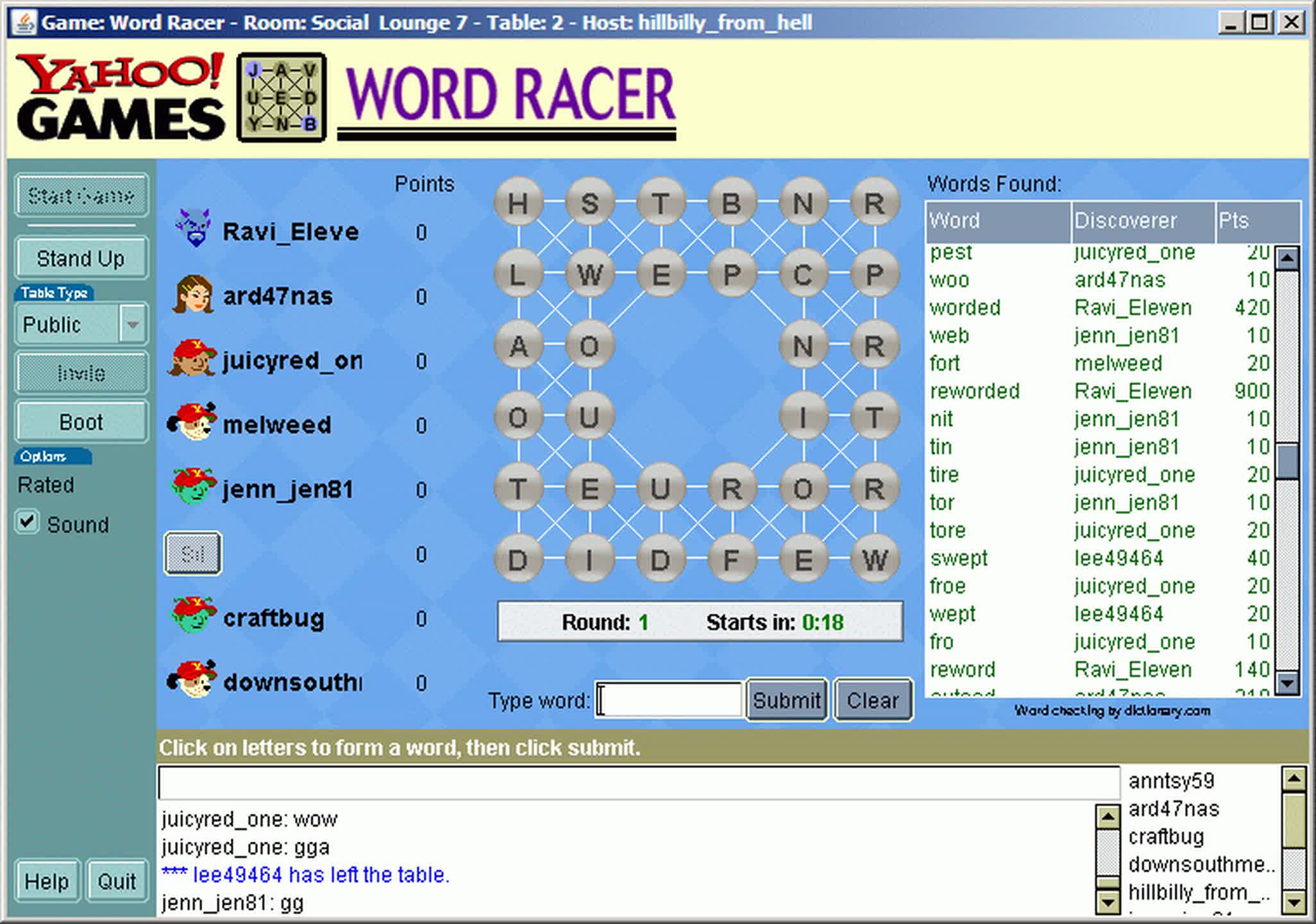Screen dimensions: 1316x924
Task: Open Help
Action: (x=47, y=881)
